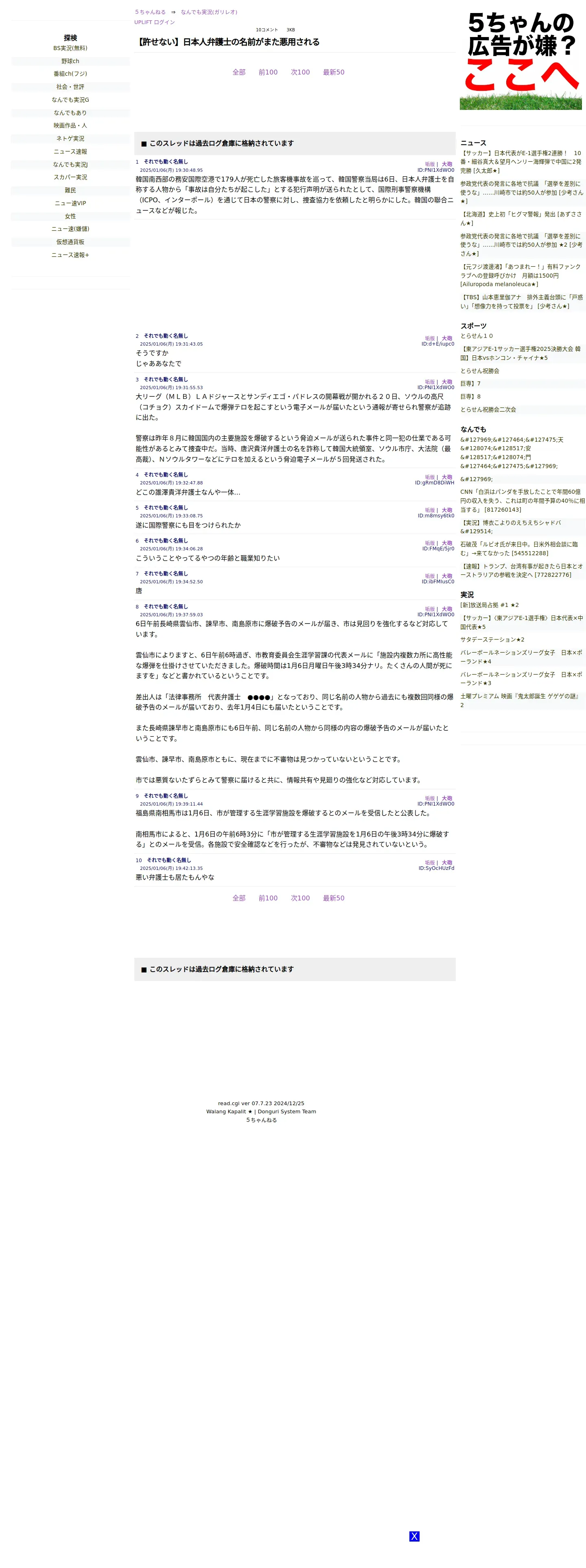Click ID:PNI1XdWO0 on post 9

pyautogui.click(x=436, y=804)
